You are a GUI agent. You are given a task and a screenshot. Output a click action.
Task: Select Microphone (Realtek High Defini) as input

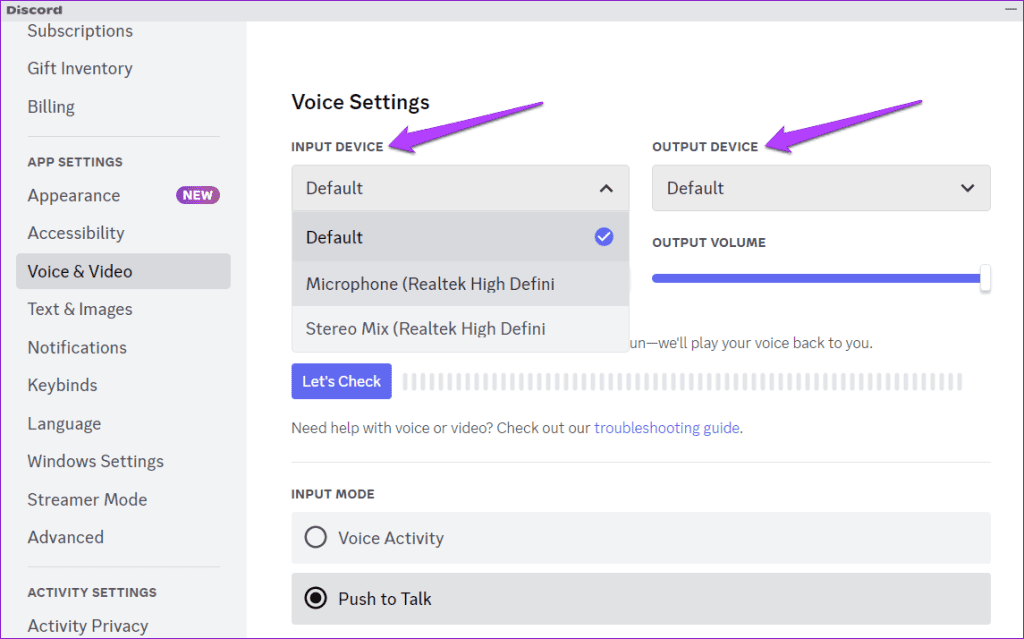430,283
